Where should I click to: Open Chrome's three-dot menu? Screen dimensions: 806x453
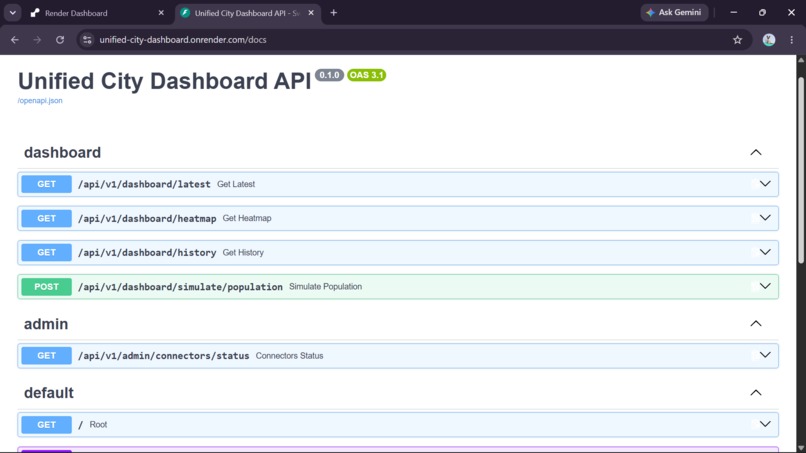pyautogui.click(x=792, y=40)
